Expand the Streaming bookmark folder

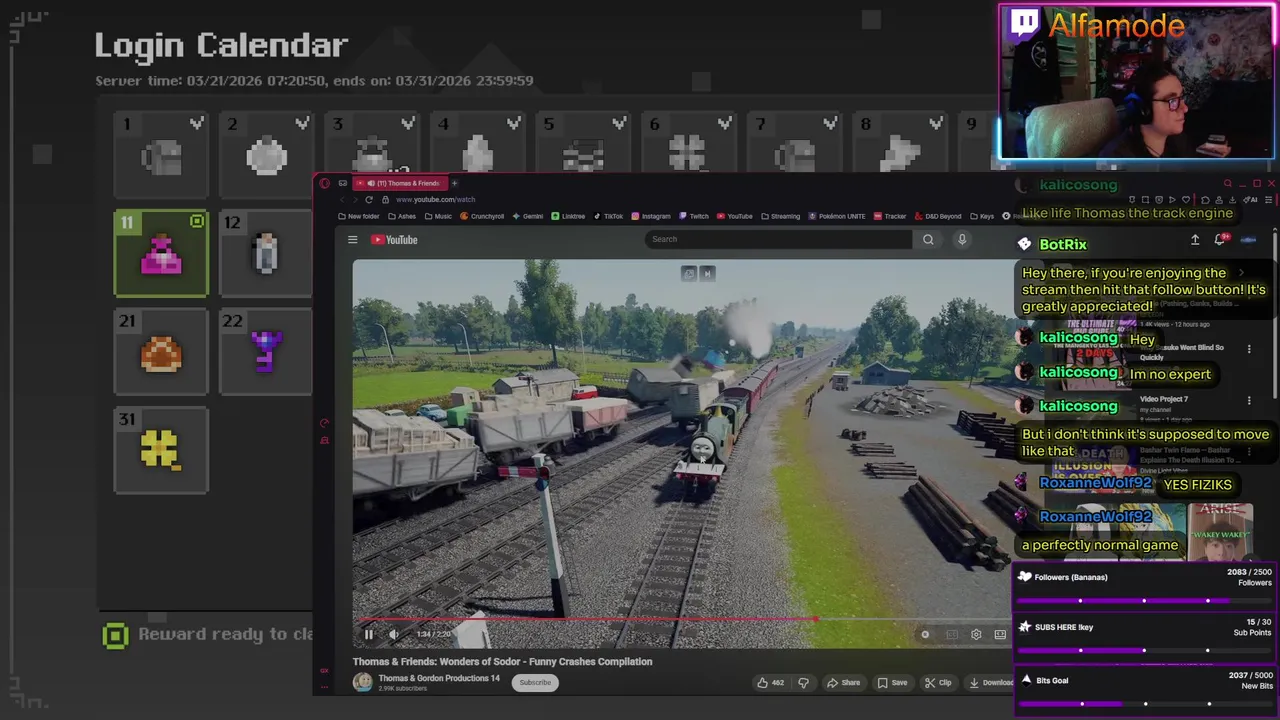[x=780, y=216]
